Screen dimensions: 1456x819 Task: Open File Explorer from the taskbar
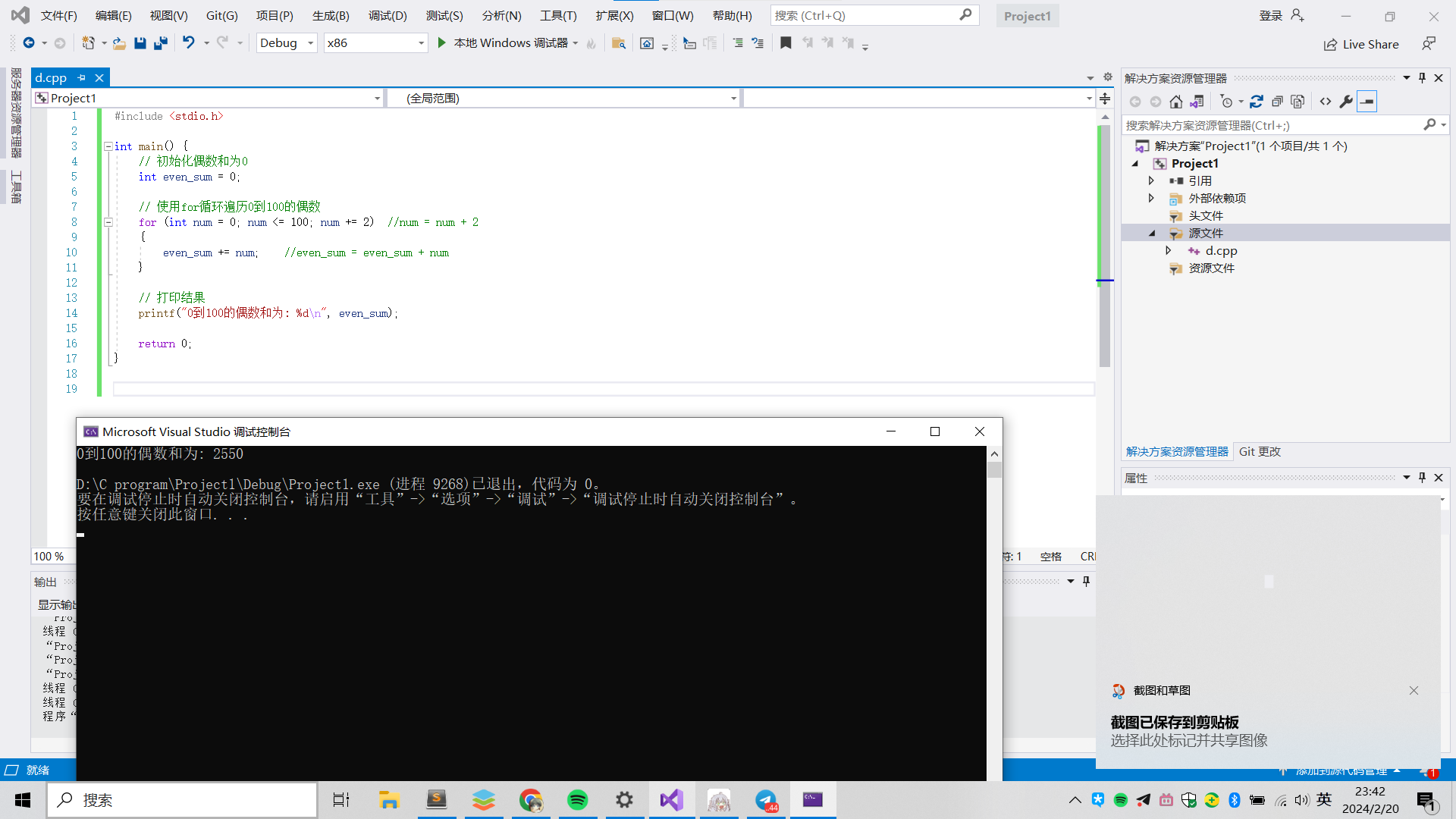(389, 800)
